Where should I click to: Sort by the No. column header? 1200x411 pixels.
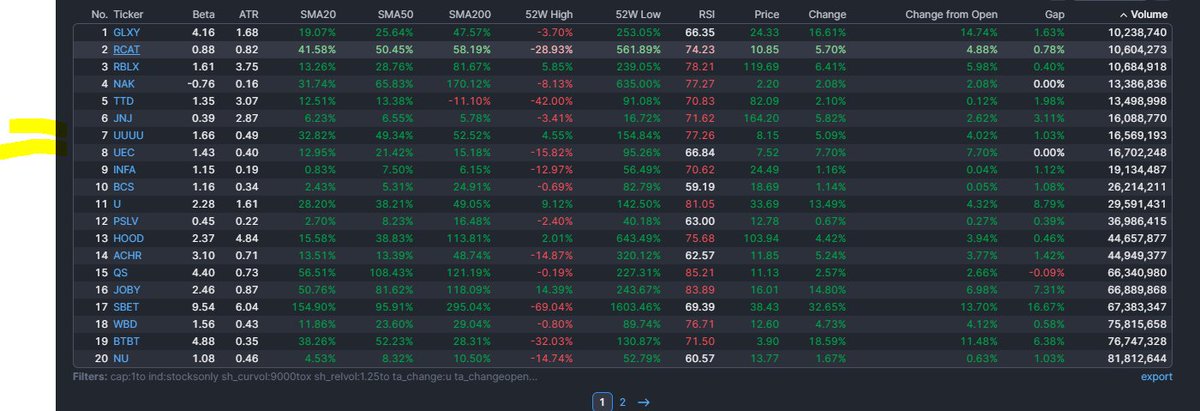pos(98,15)
